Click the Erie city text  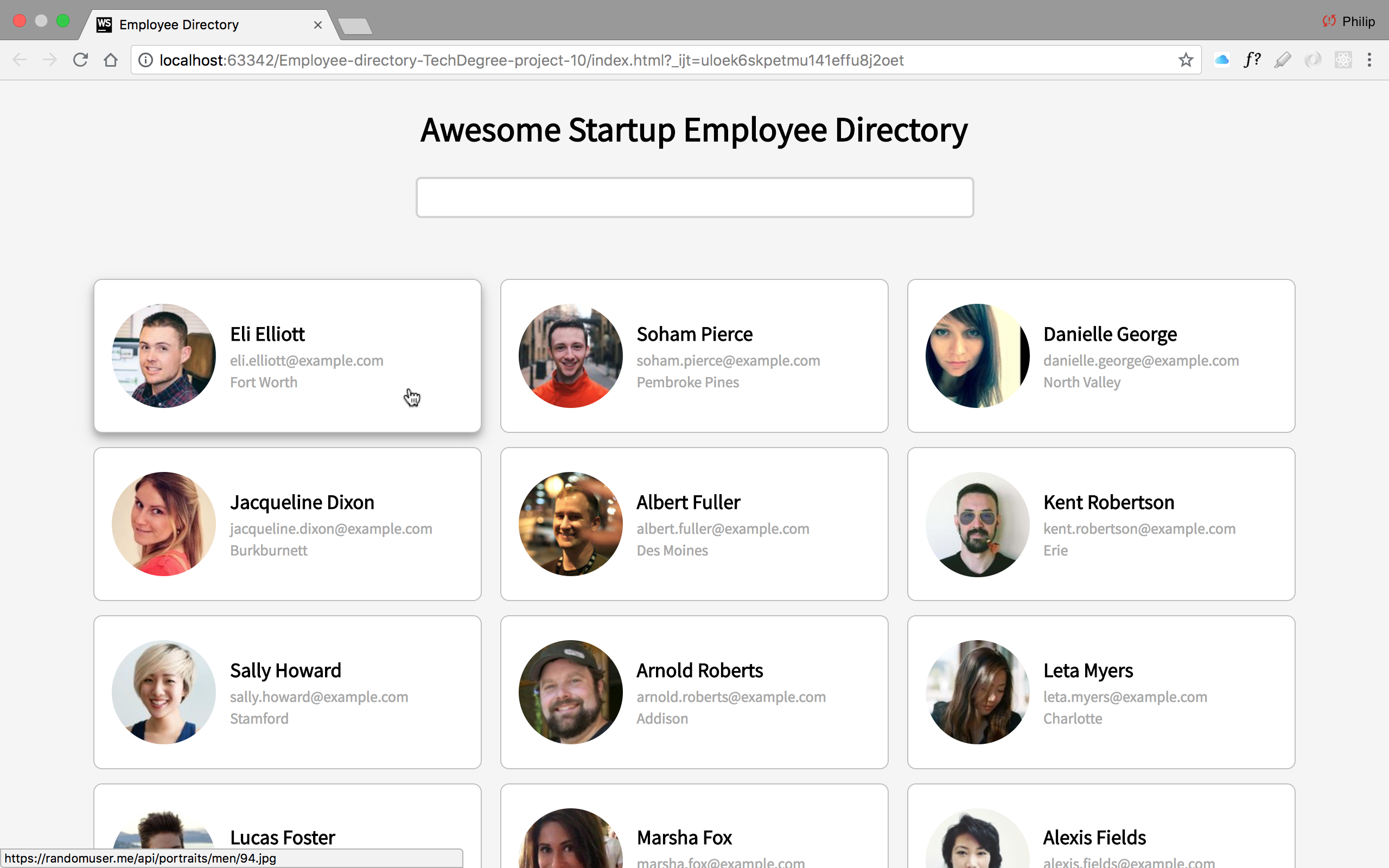pos(1055,551)
